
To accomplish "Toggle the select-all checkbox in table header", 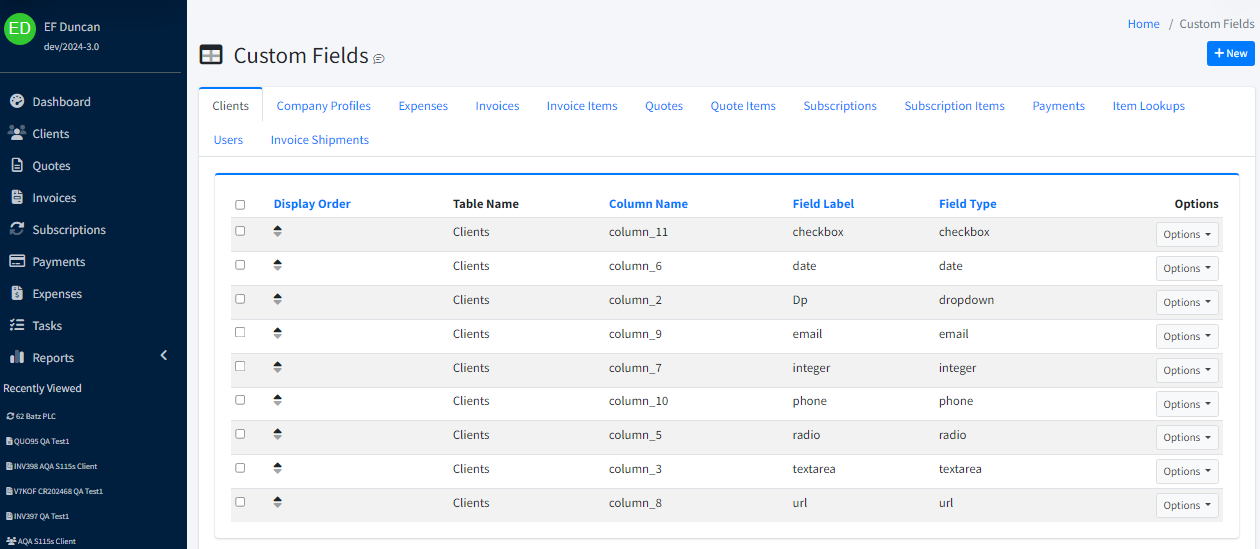I will (240, 204).
